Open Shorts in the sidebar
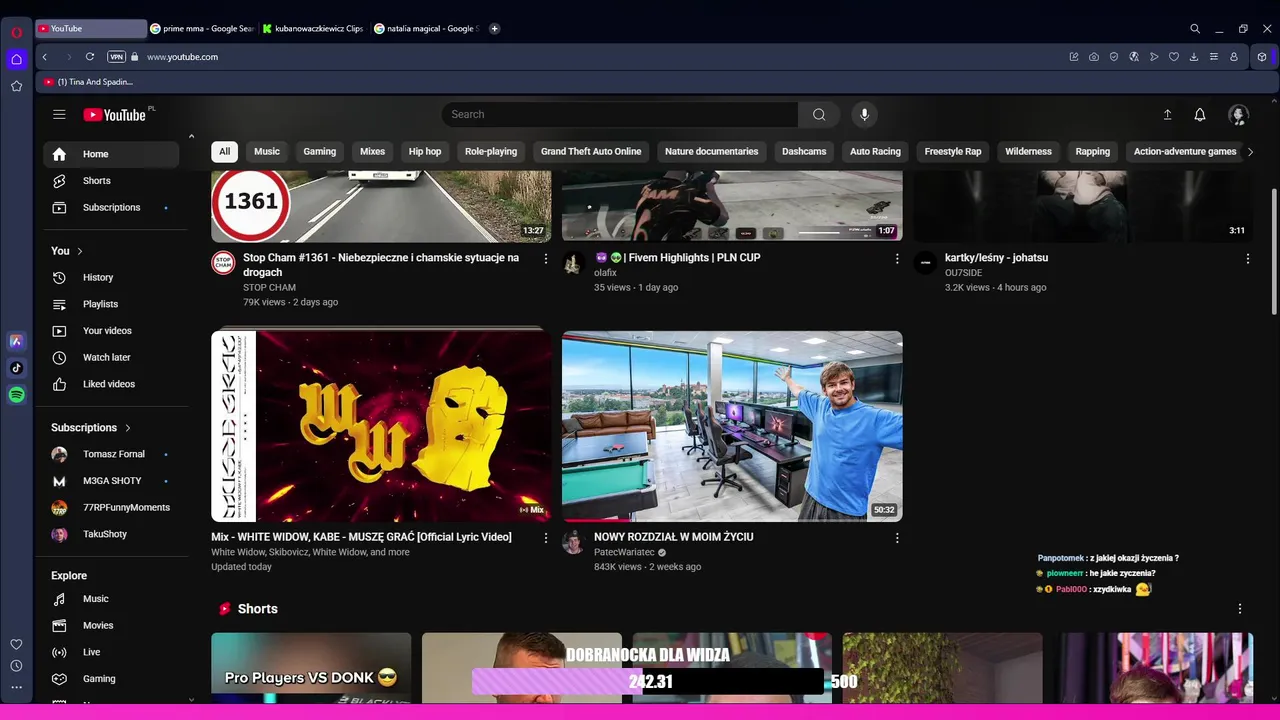1280x720 pixels. [x=111, y=181]
